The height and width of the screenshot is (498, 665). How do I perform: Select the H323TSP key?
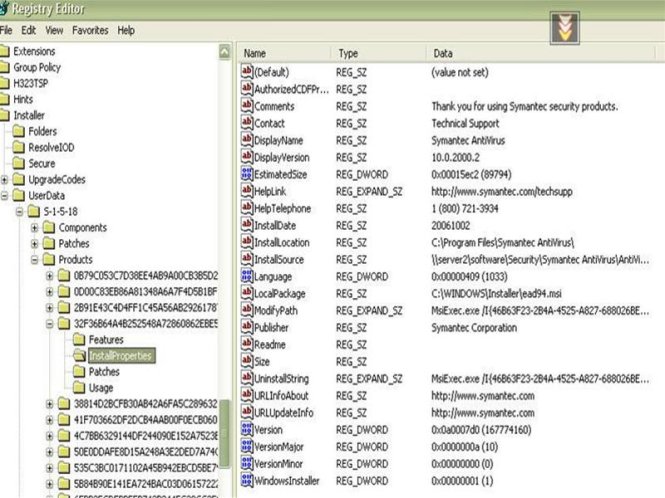coord(31,84)
